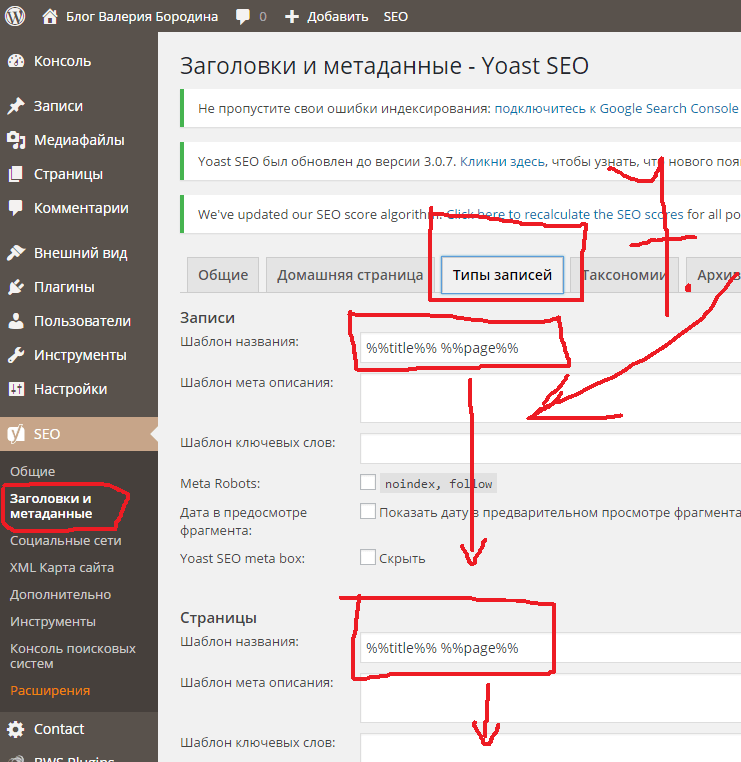Check Показать дату в предварительном просмотре
This screenshot has height=762, width=741.
click(368, 511)
